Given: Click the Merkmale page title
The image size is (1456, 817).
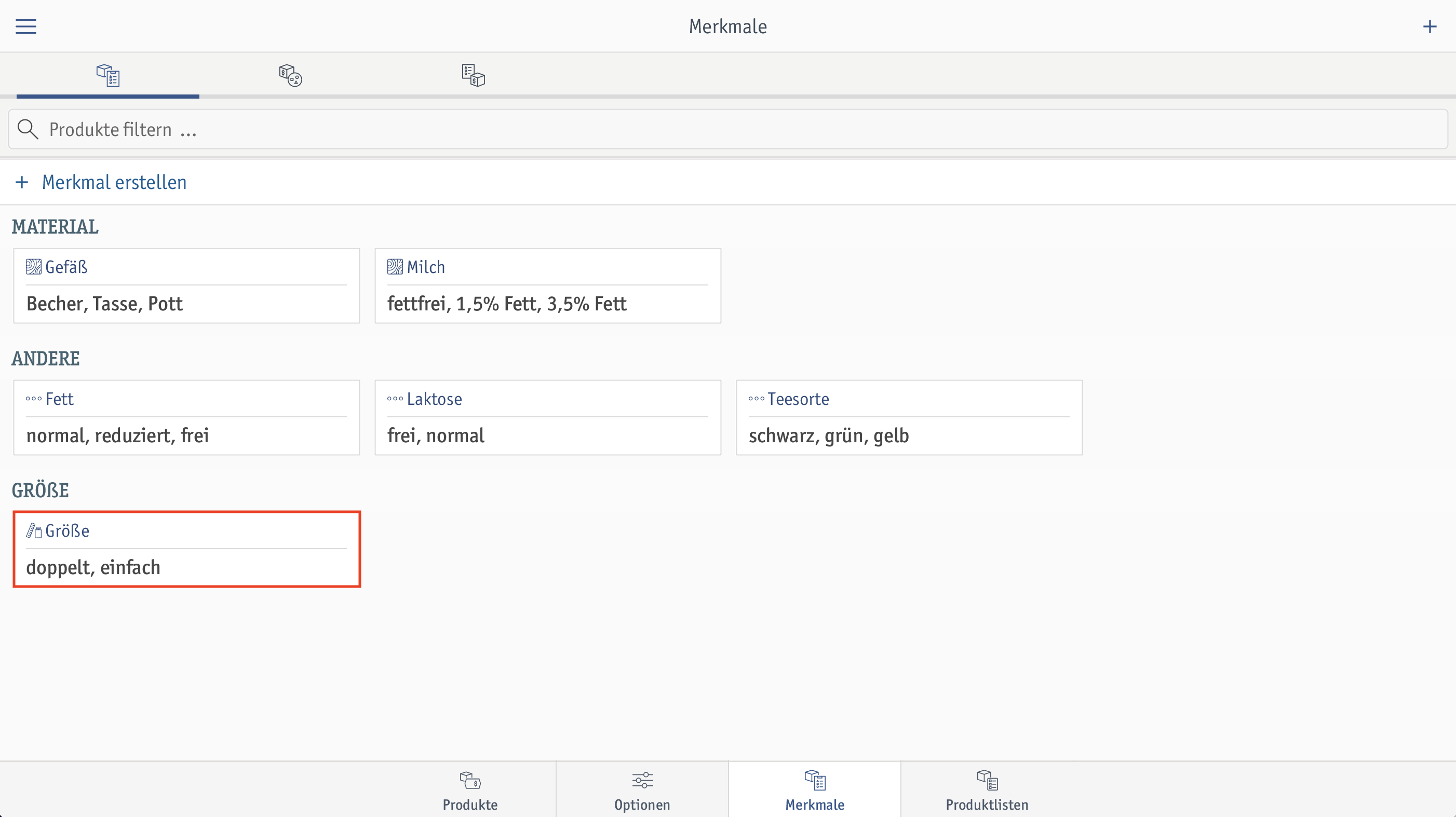Looking at the screenshot, I should (x=727, y=26).
